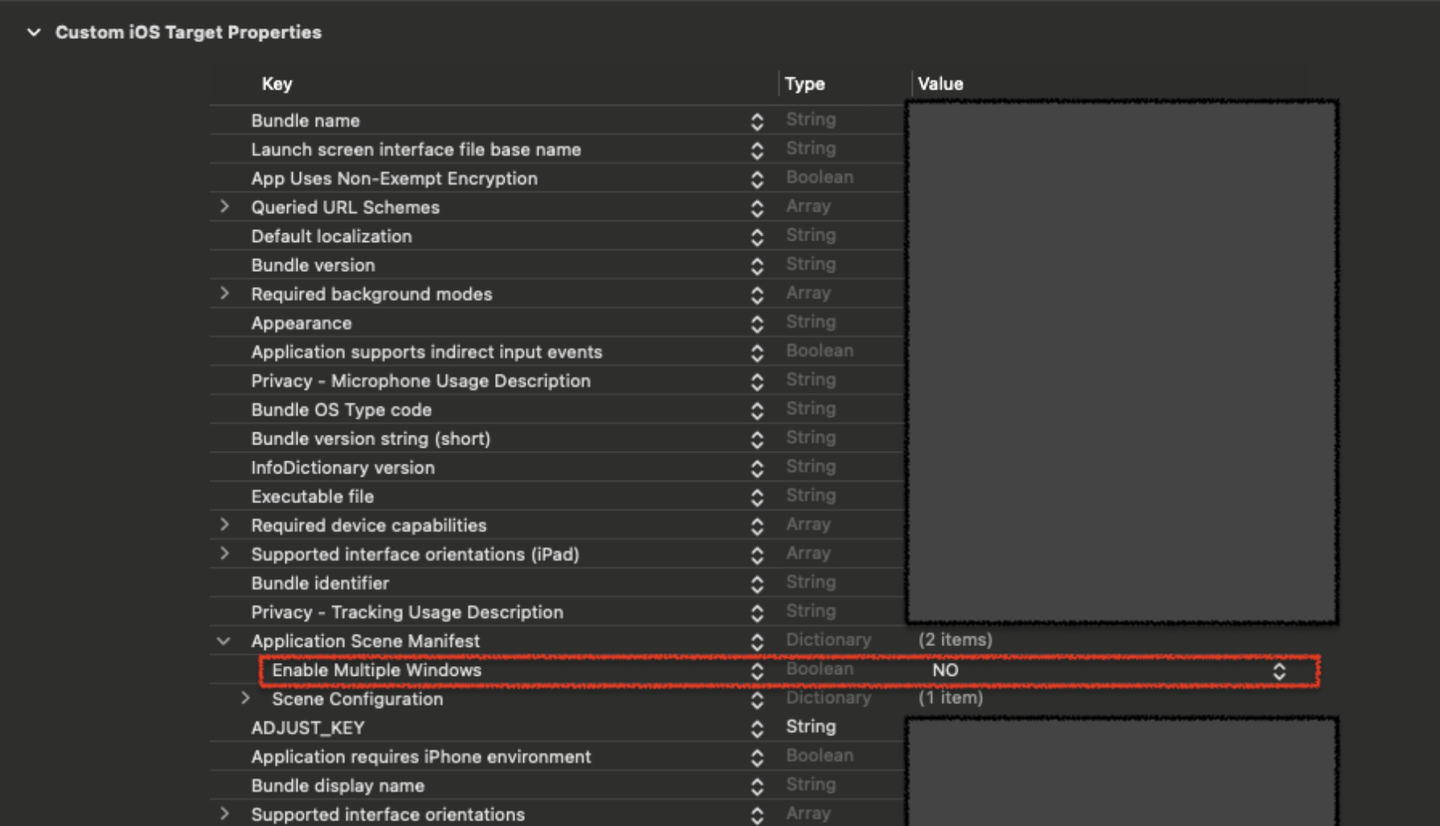Collapse the Application Scene Manifest dictionary
The width and height of the screenshot is (1440, 826).
pyautogui.click(x=224, y=641)
